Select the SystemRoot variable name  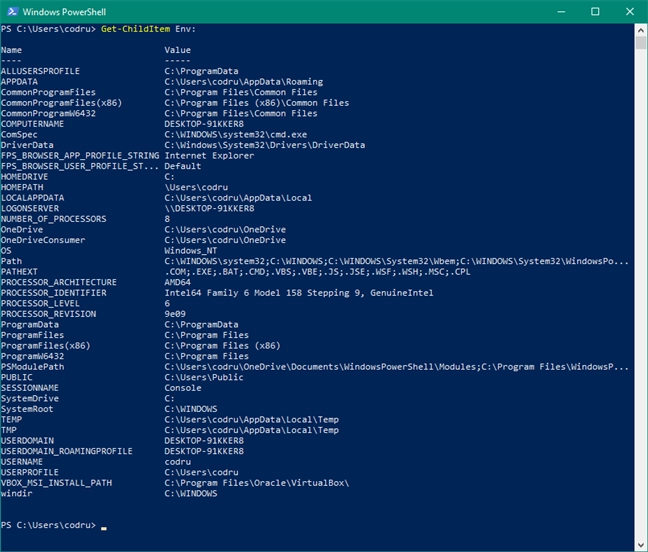(27, 409)
